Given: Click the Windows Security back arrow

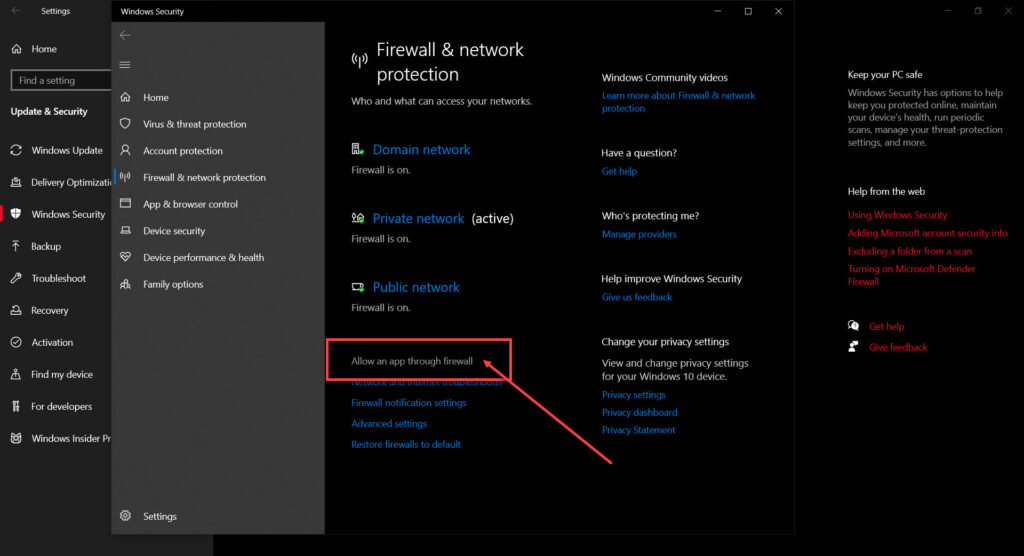Looking at the screenshot, I should (125, 35).
